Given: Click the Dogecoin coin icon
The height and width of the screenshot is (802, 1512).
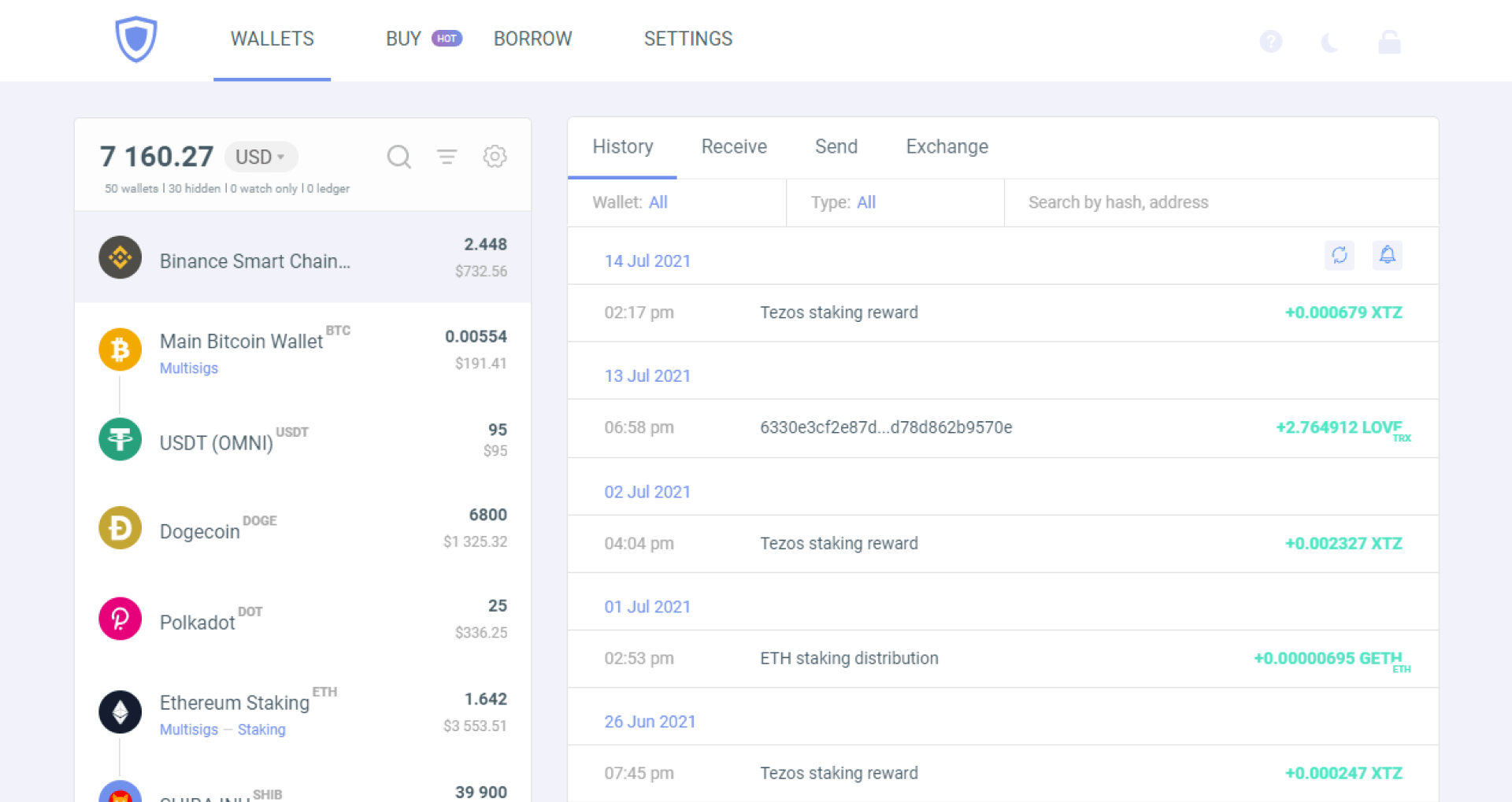Looking at the screenshot, I should pyautogui.click(x=120, y=527).
